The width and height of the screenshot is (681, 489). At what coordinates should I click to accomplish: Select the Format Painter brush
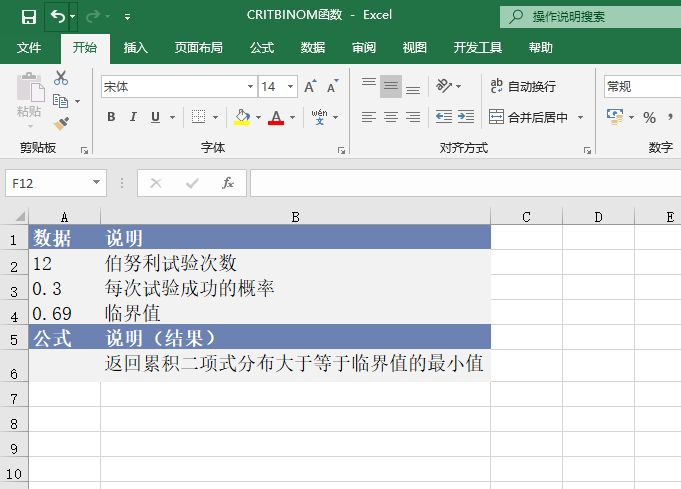coord(61,124)
